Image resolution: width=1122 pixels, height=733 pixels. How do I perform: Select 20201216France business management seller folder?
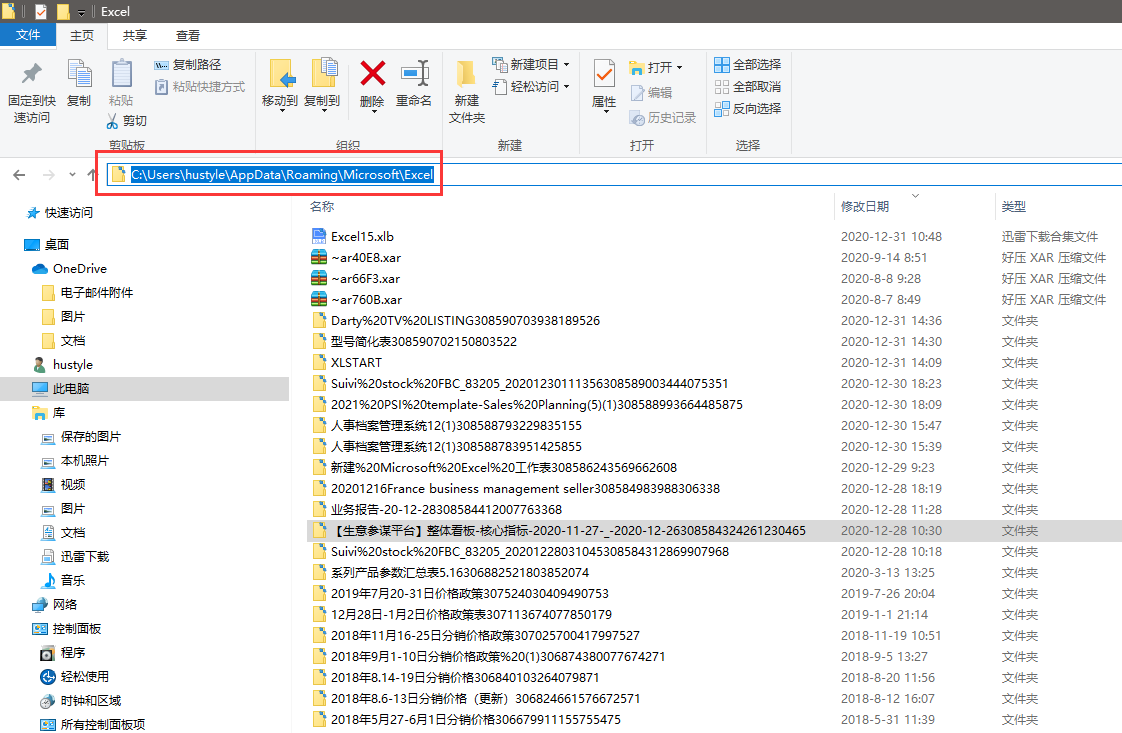pyautogui.click(x=525, y=489)
